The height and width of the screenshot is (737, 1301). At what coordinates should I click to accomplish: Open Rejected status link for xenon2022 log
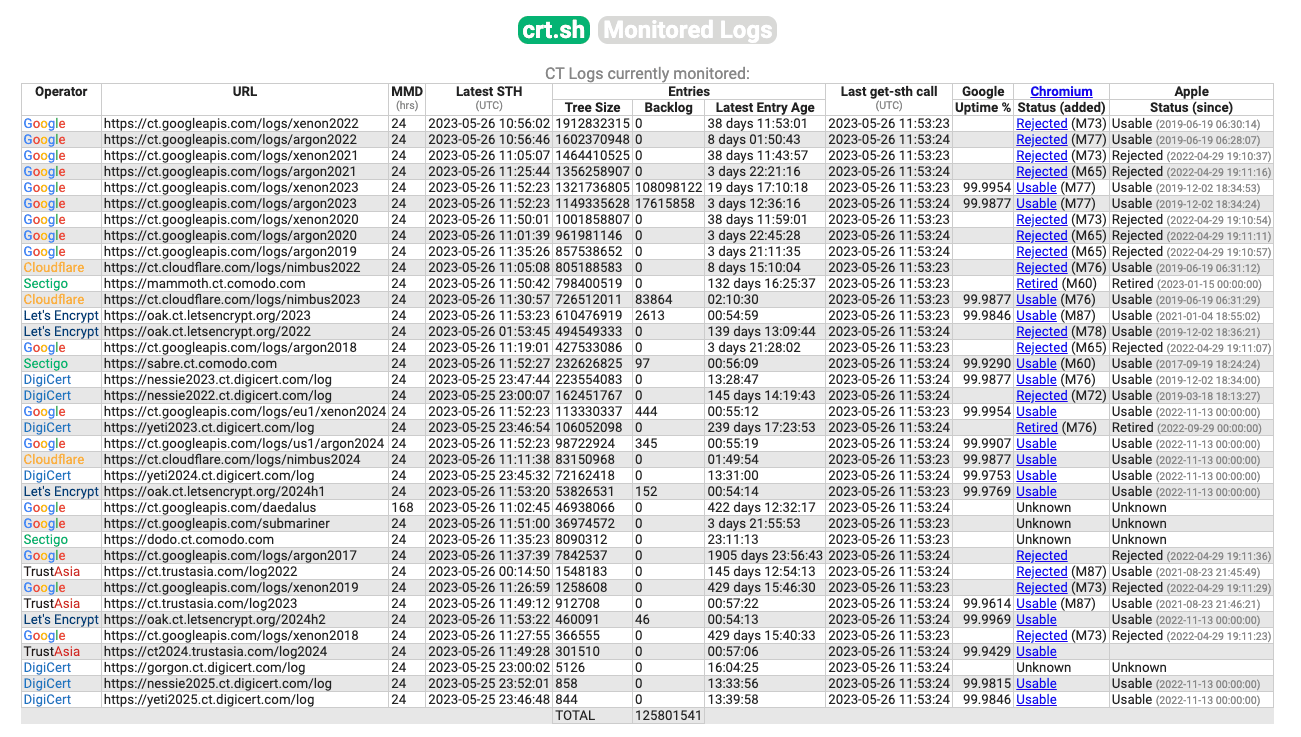(x=1041, y=123)
